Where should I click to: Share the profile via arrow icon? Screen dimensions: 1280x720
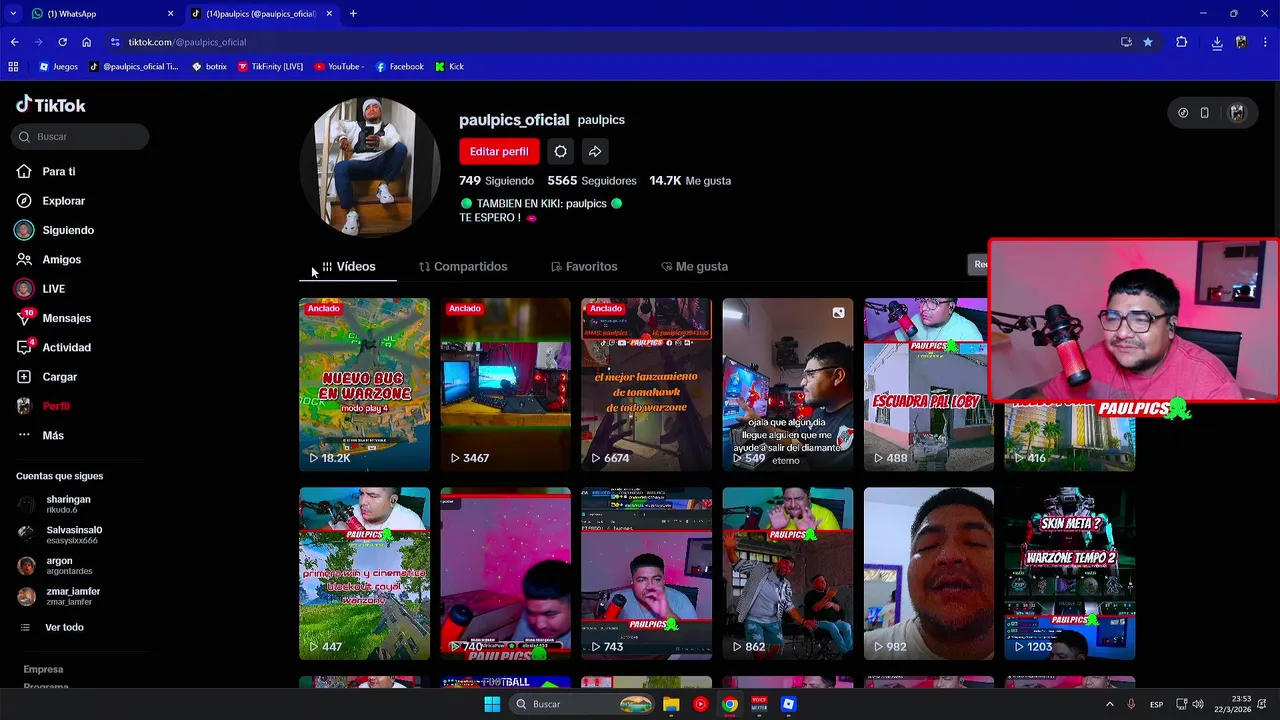click(x=595, y=151)
